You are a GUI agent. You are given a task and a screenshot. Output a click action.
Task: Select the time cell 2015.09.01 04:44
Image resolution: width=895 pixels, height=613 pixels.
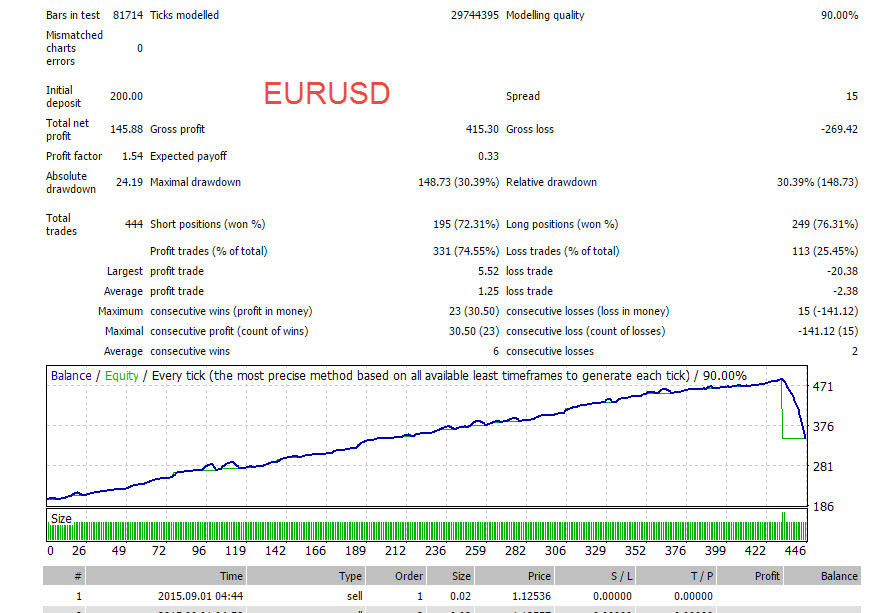[x=200, y=596]
